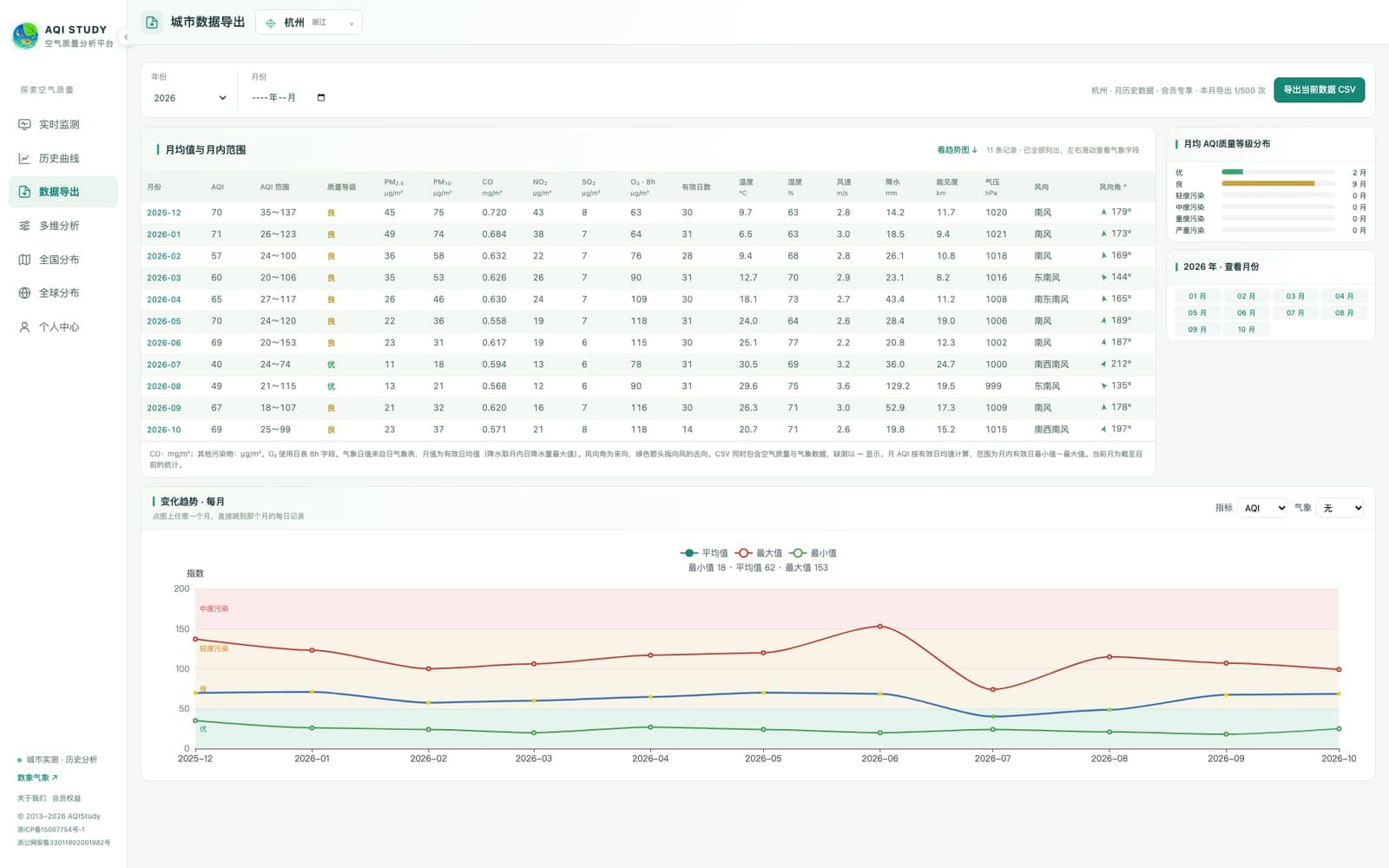Toggle the 最小值 legend series
Image resolution: width=1389 pixels, height=868 pixels.
pos(813,553)
